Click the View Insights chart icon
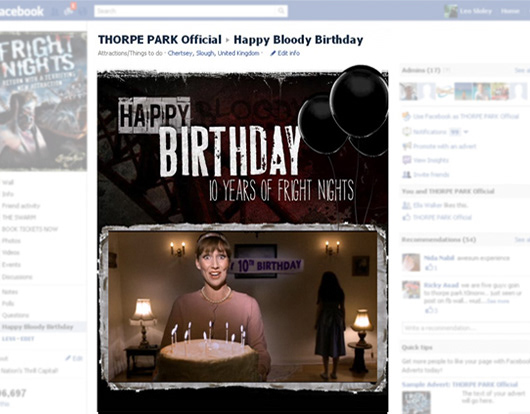530x414 pixels. pyautogui.click(x=406, y=160)
